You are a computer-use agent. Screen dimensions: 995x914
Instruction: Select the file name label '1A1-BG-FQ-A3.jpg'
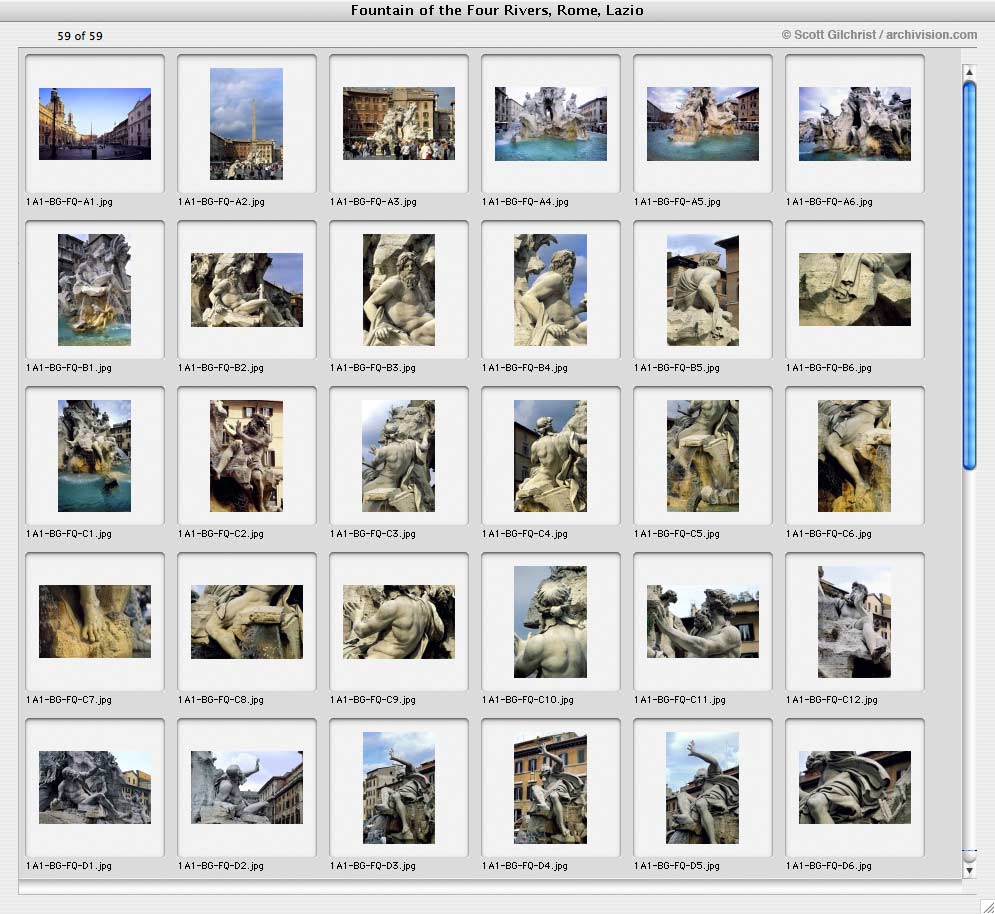point(373,202)
